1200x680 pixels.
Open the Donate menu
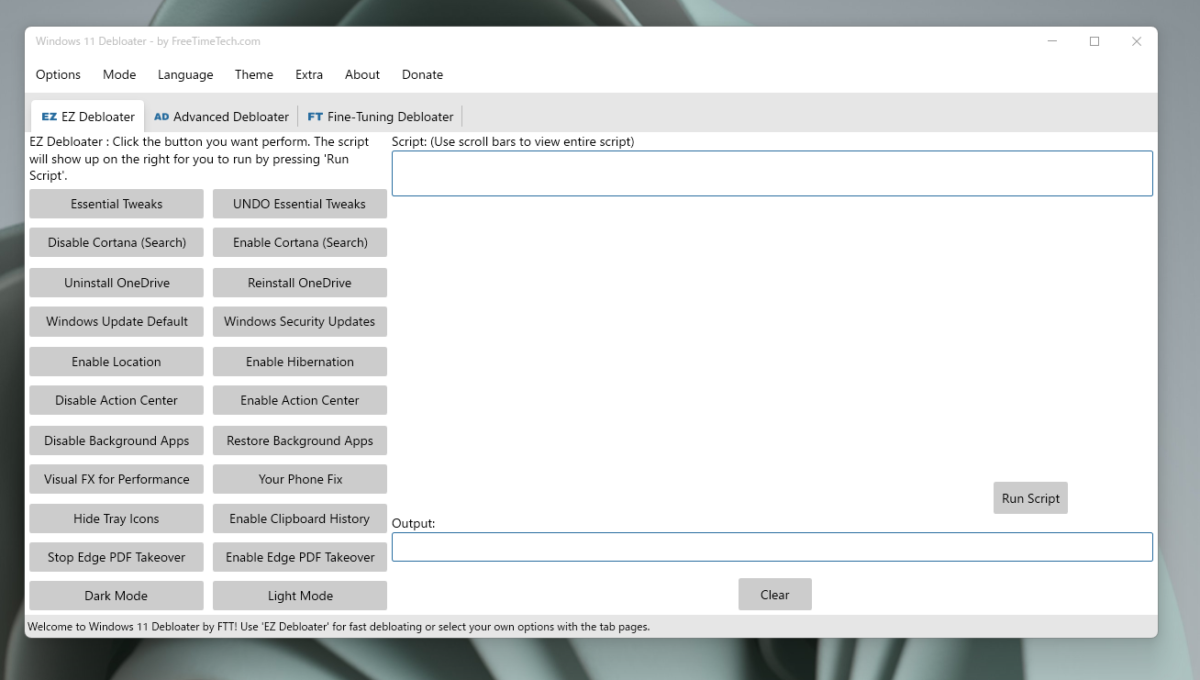tap(422, 74)
